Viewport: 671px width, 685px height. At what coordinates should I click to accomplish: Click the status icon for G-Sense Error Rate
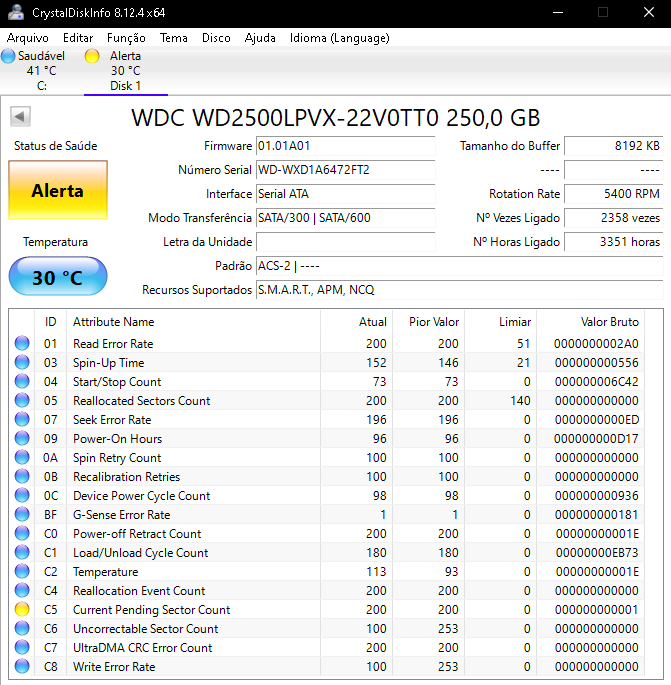[22, 514]
